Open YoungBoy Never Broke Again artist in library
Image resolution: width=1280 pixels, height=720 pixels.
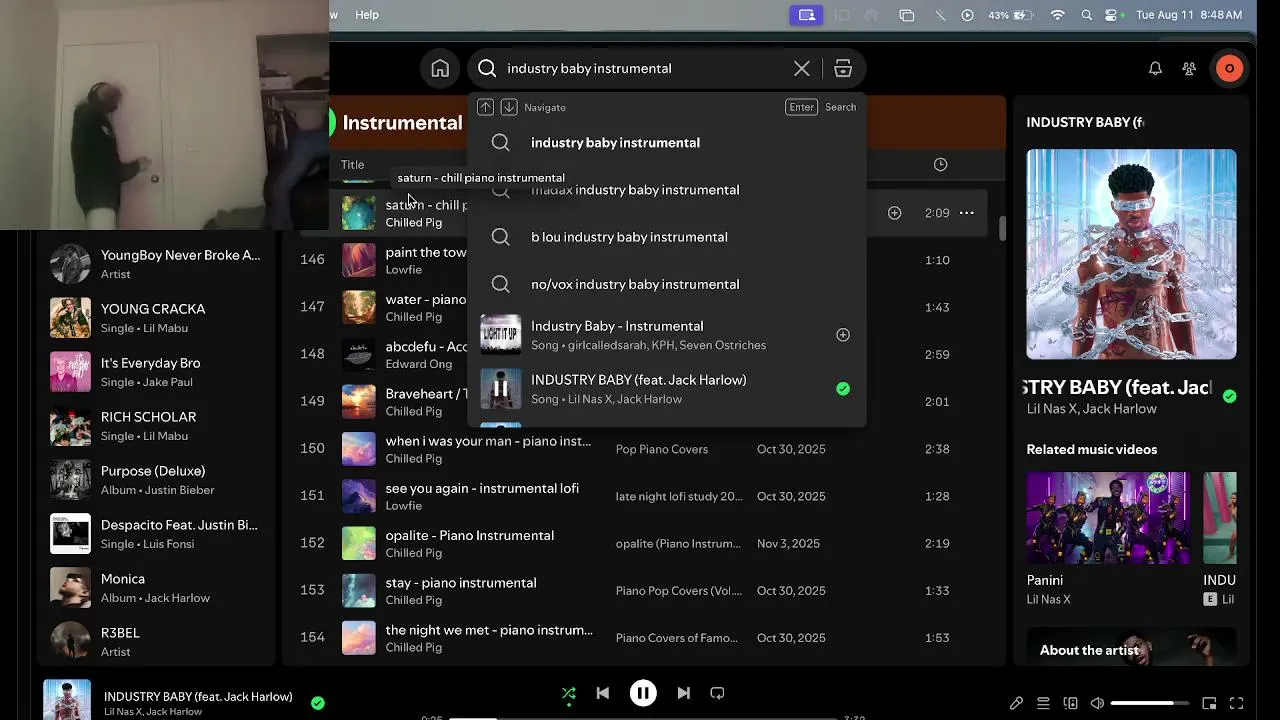pyautogui.click(x=156, y=264)
